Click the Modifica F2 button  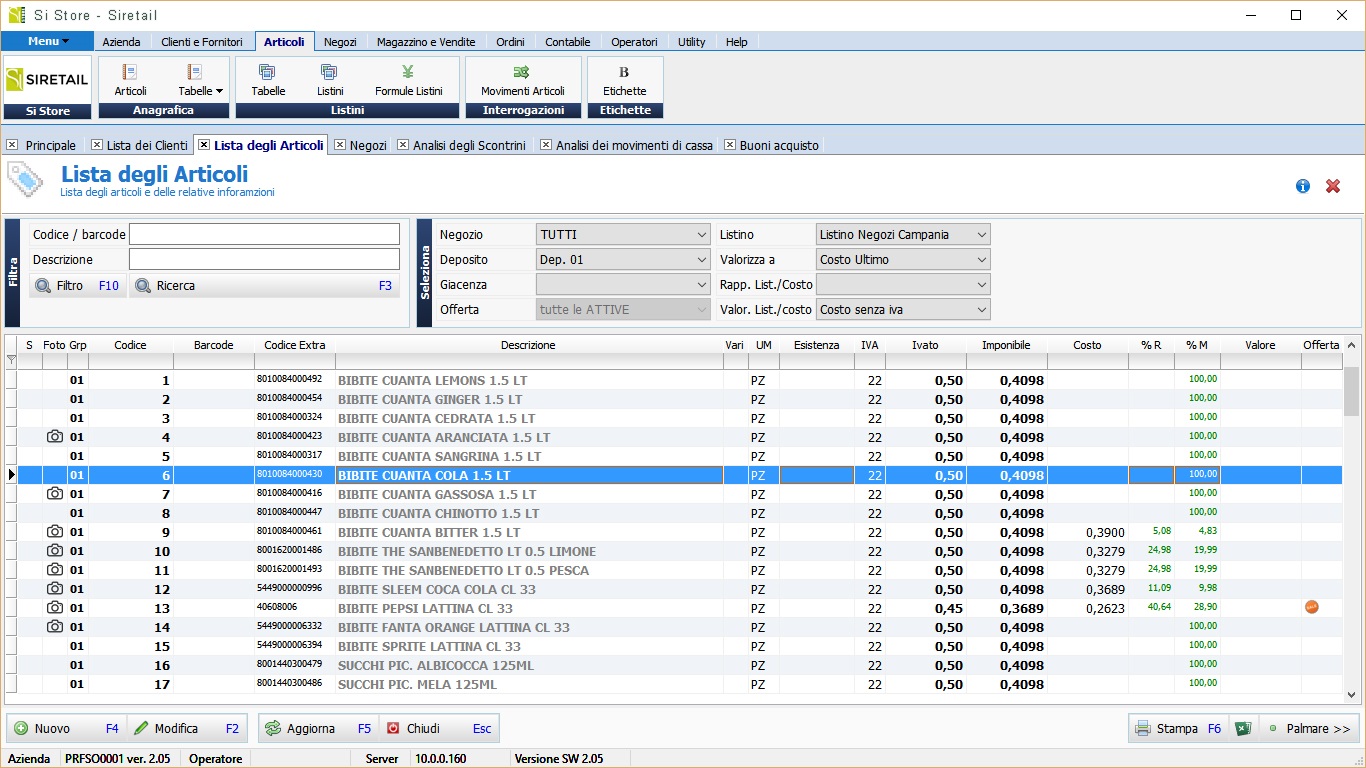186,729
